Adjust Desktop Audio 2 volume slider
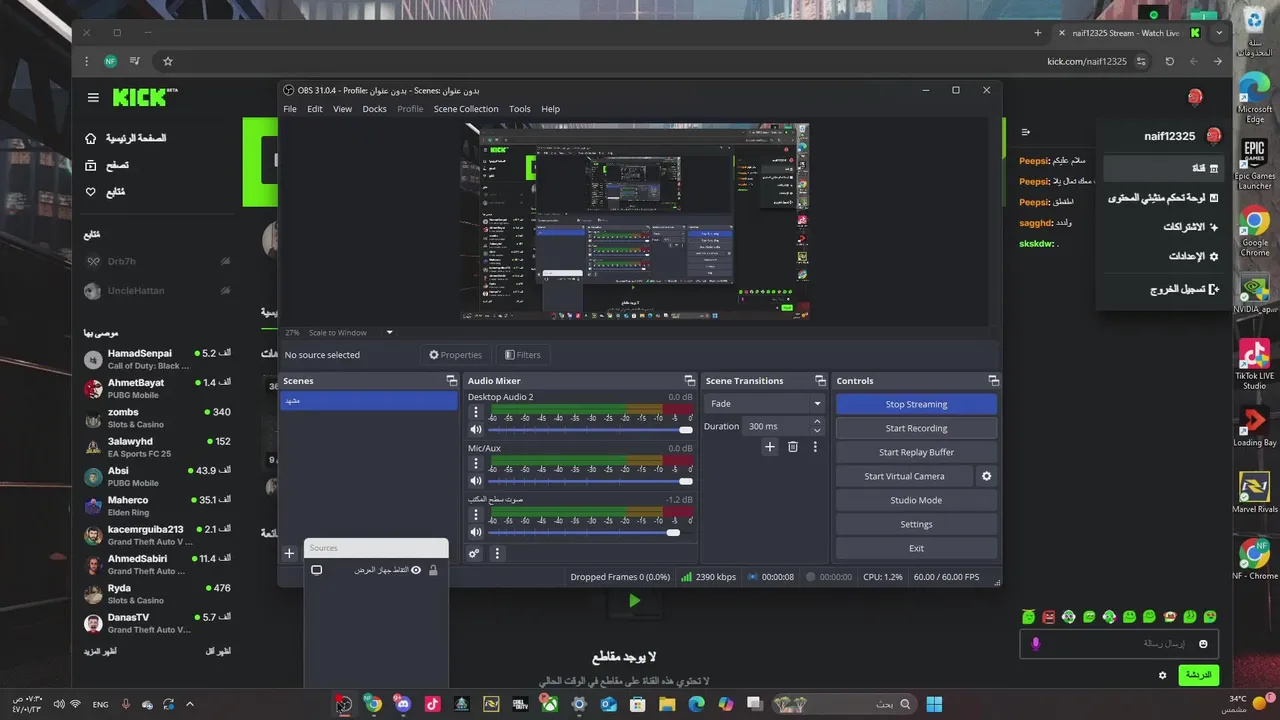The image size is (1280, 720). (591, 430)
